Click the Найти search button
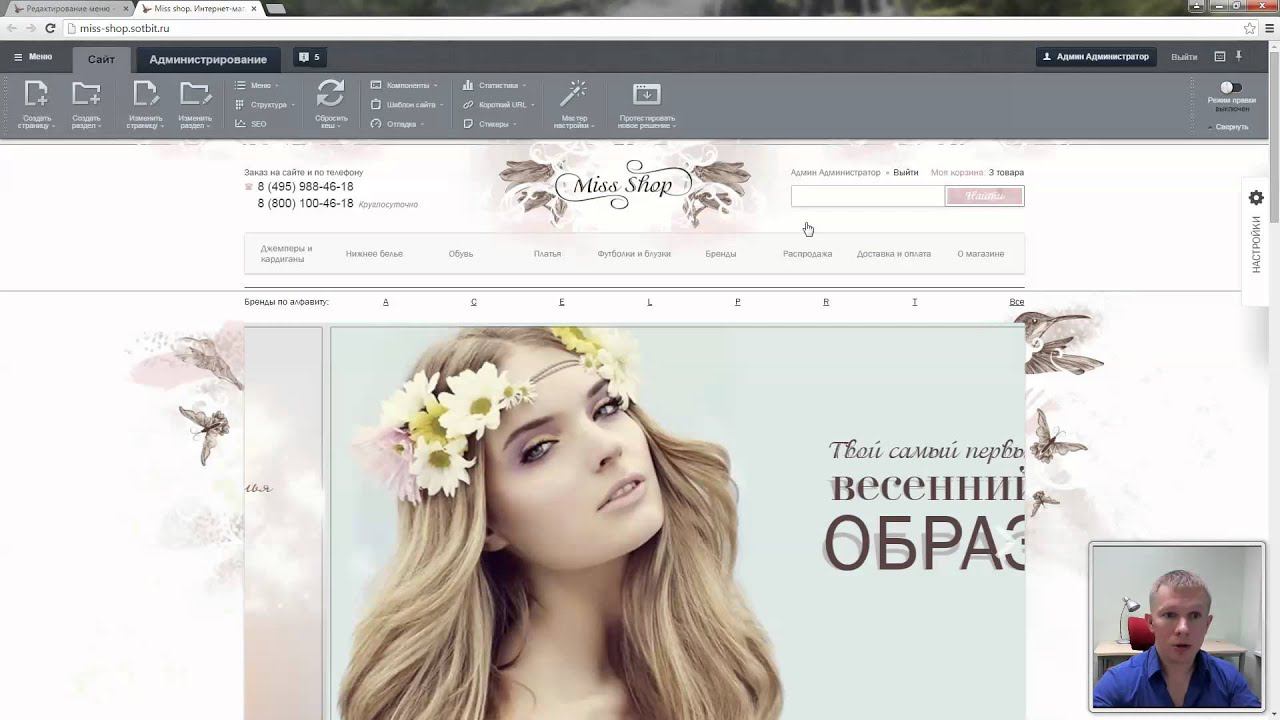Image resolution: width=1280 pixels, height=720 pixels. click(x=985, y=196)
